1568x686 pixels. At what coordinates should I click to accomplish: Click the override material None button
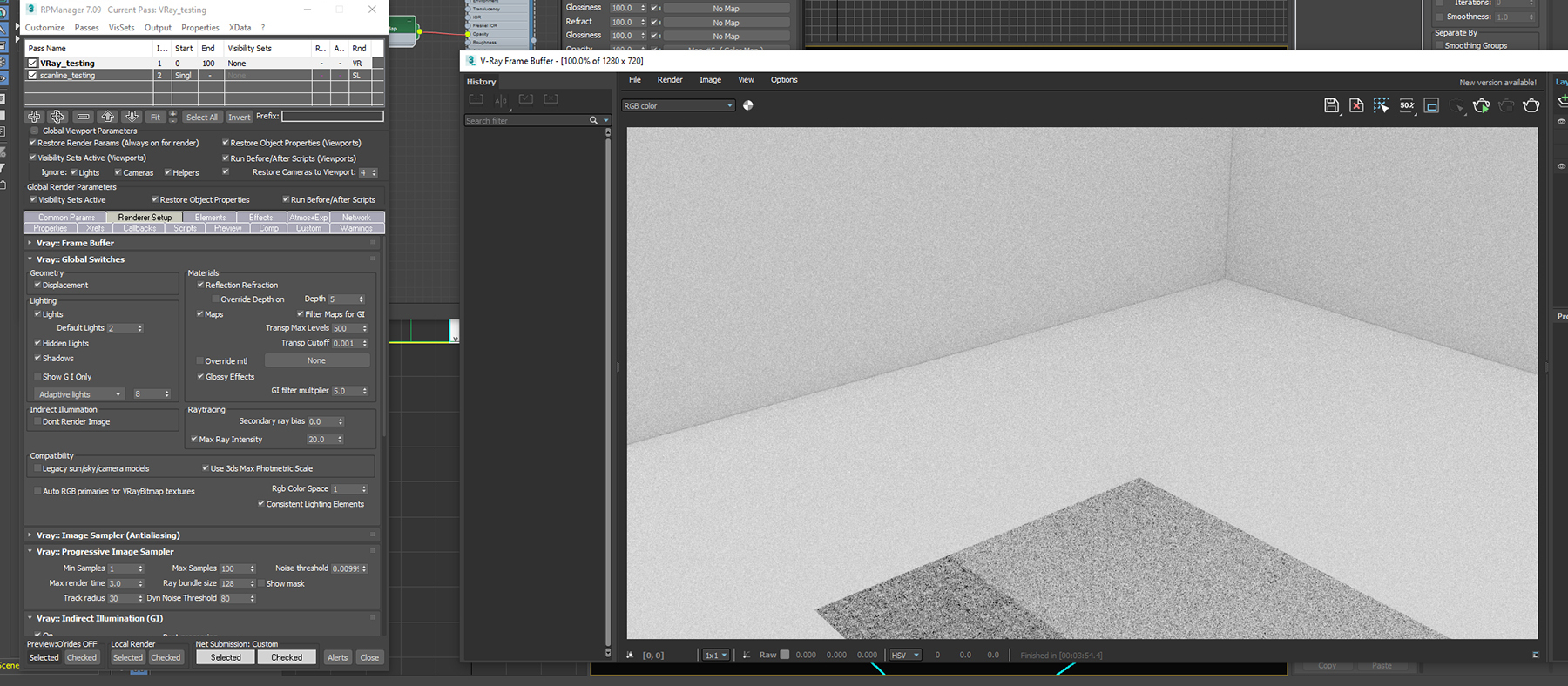point(316,360)
